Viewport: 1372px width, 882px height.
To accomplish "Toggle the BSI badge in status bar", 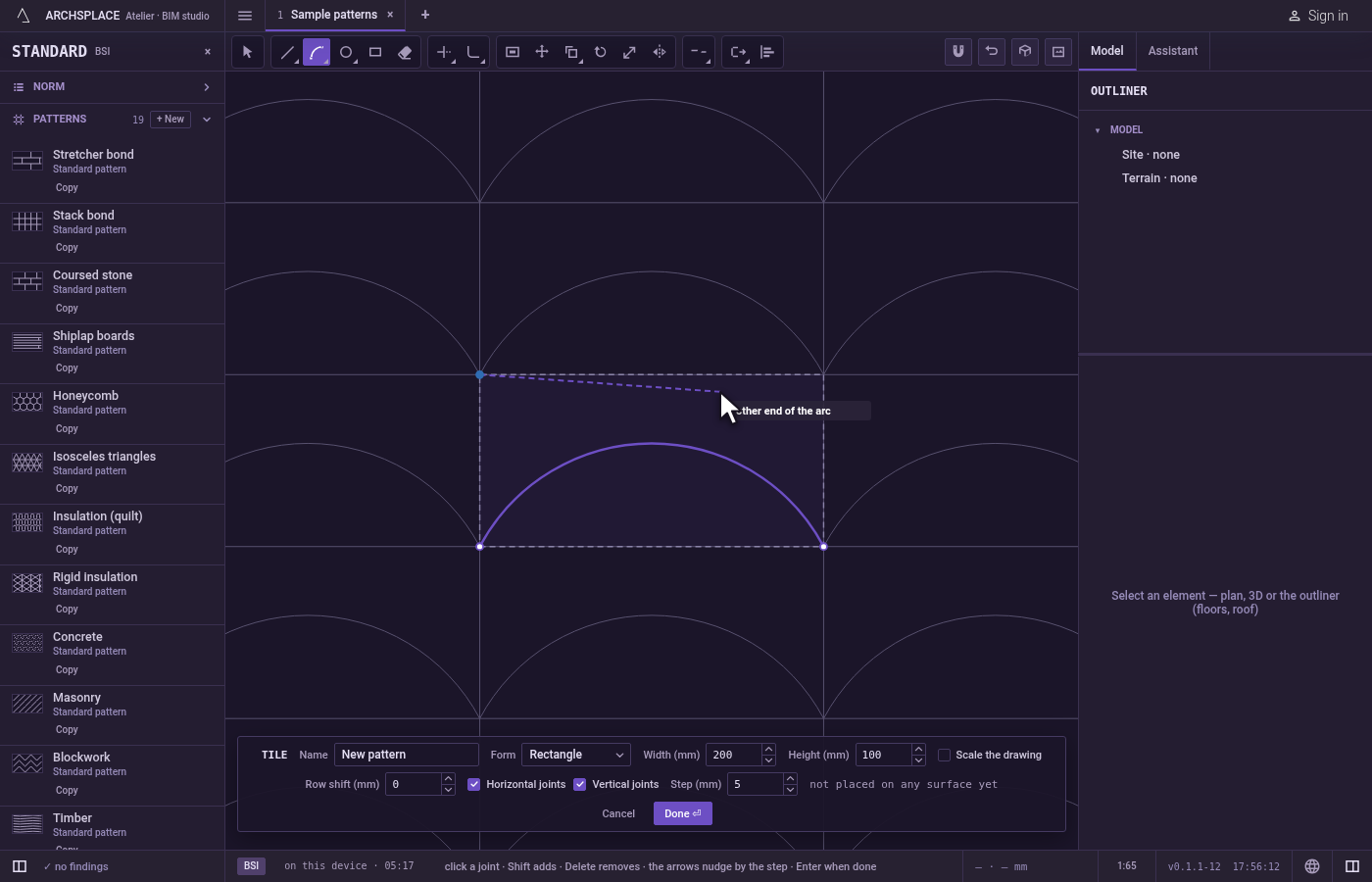I will pos(252,866).
